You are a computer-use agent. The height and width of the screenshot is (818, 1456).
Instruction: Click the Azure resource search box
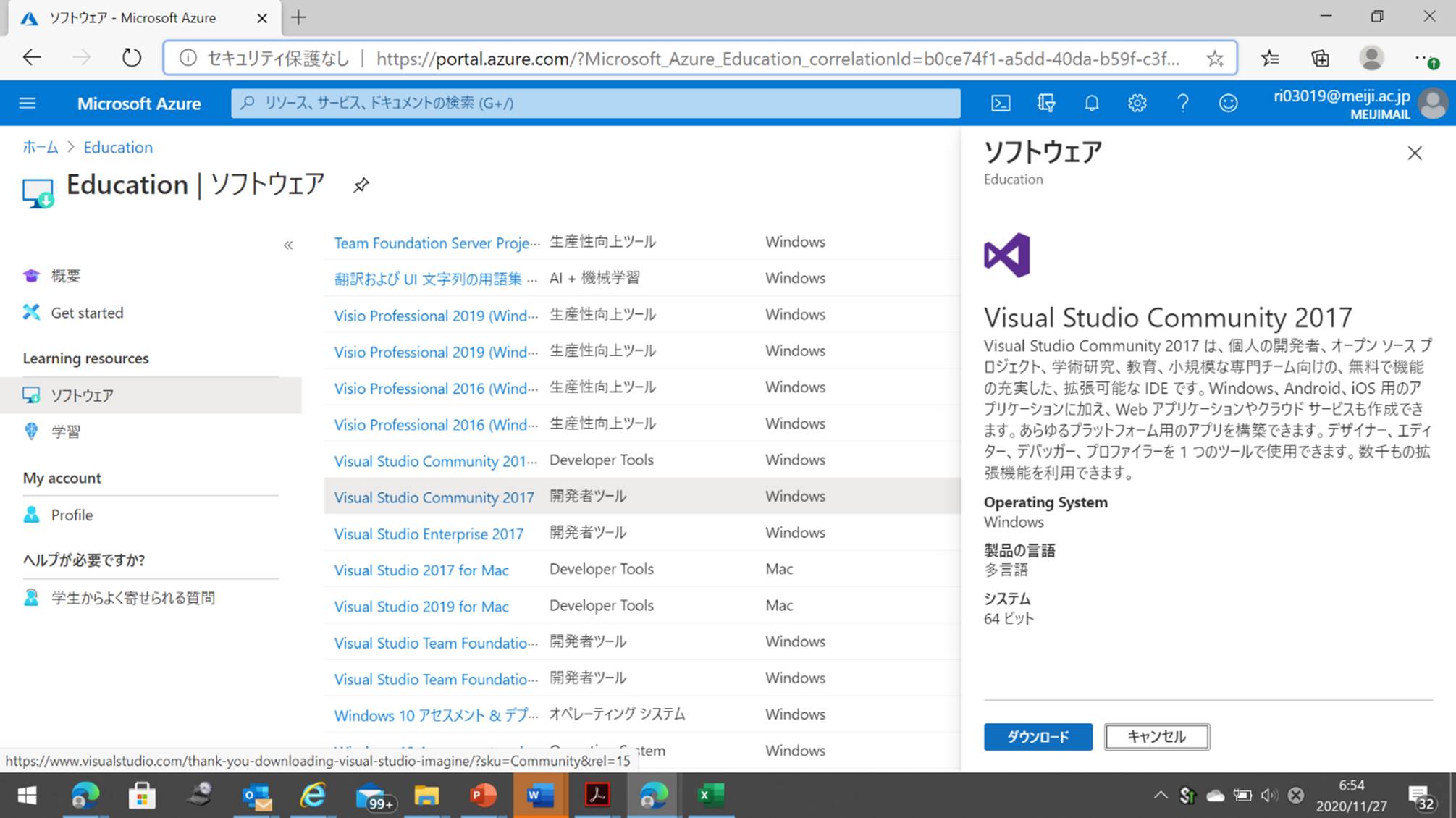tap(594, 104)
